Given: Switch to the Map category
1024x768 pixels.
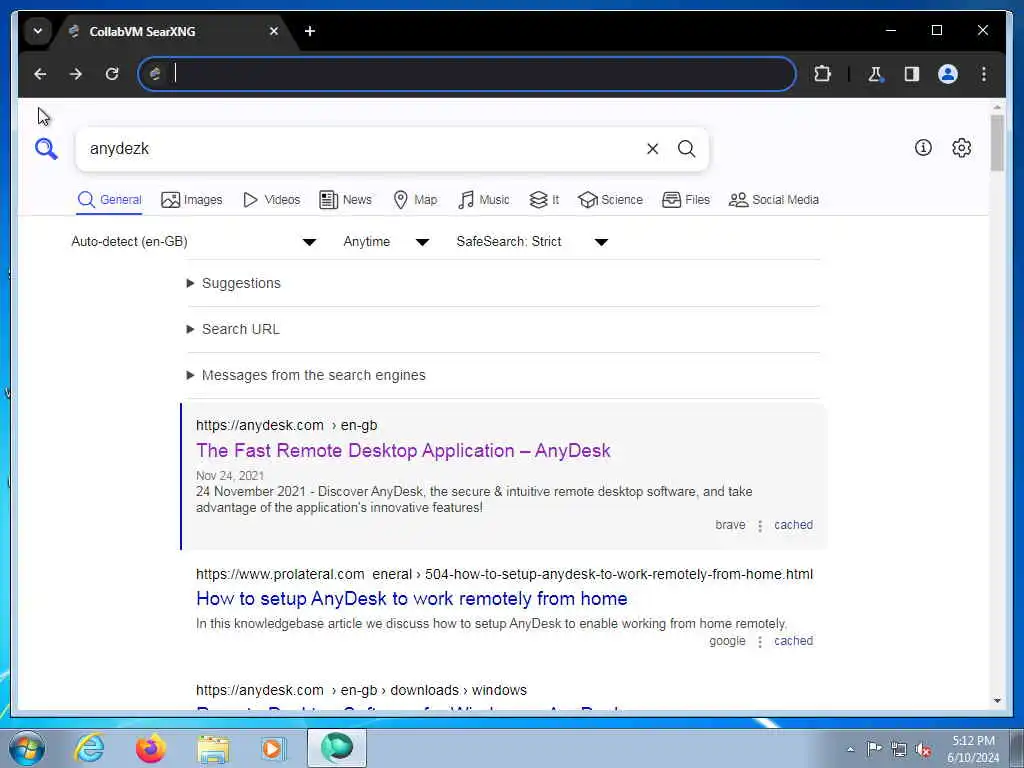Looking at the screenshot, I should click(x=415, y=200).
